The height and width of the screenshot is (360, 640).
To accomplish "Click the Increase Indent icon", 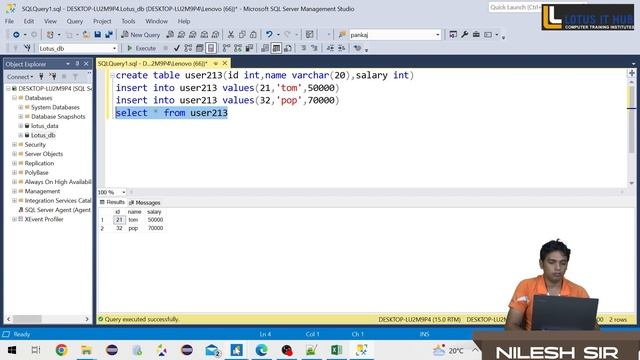I will click(342, 48).
